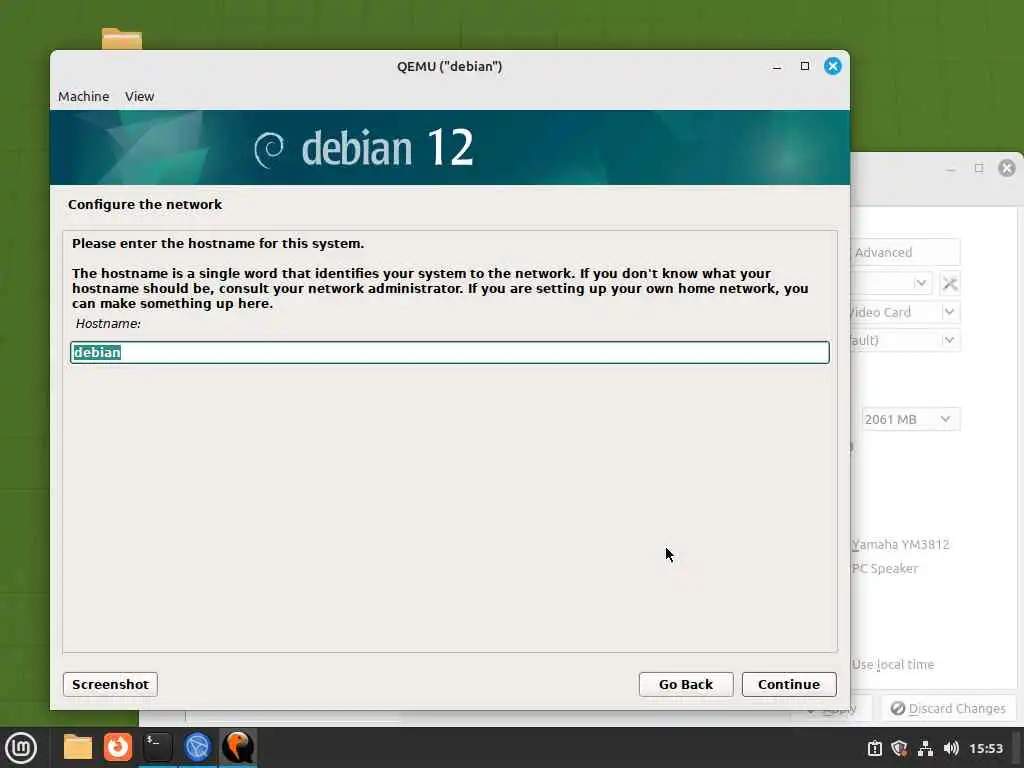1024x768 pixels.
Task: Launch Firefox from the taskbar
Action: point(118,747)
